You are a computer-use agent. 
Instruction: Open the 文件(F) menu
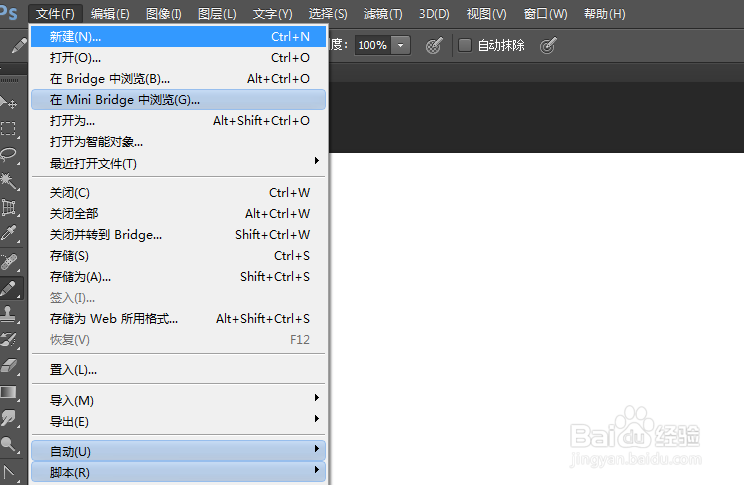[x=55, y=14]
